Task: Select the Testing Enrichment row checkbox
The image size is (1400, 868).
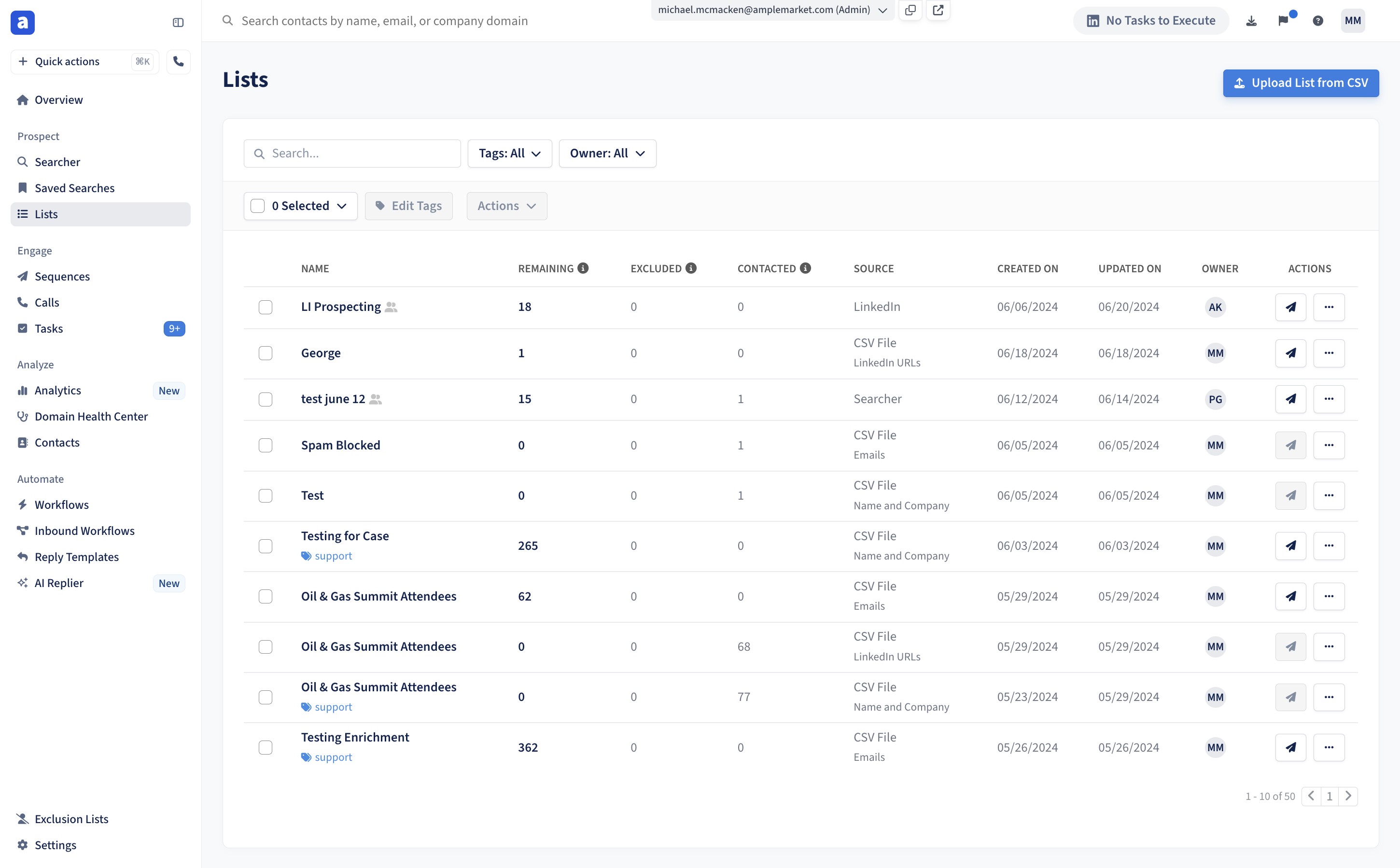Action: [x=265, y=747]
